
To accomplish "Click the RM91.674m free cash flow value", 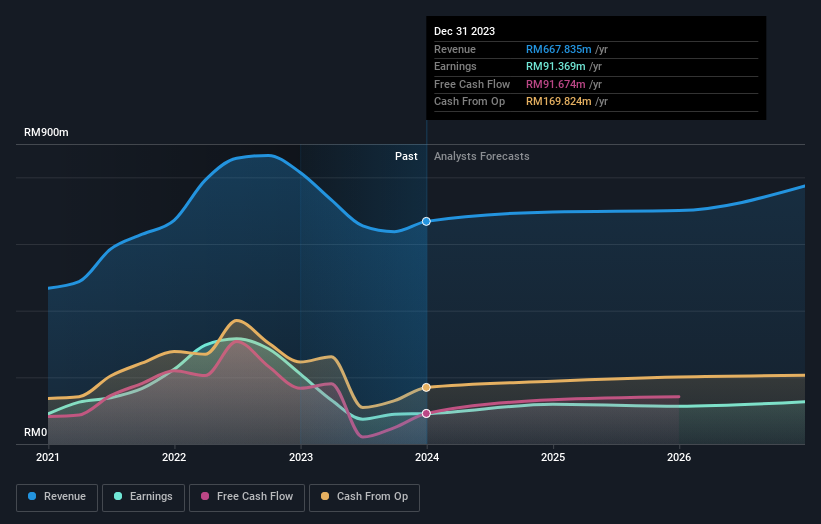I will click(x=556, y=84).
